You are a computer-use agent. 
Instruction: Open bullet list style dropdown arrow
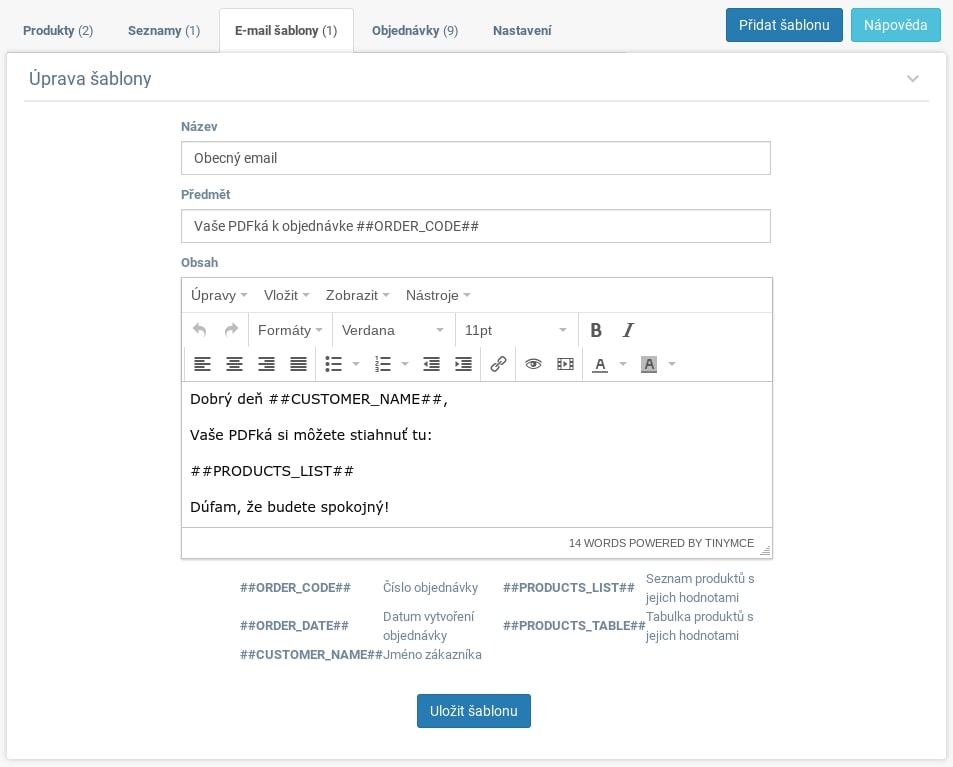(x=356, y=364)
